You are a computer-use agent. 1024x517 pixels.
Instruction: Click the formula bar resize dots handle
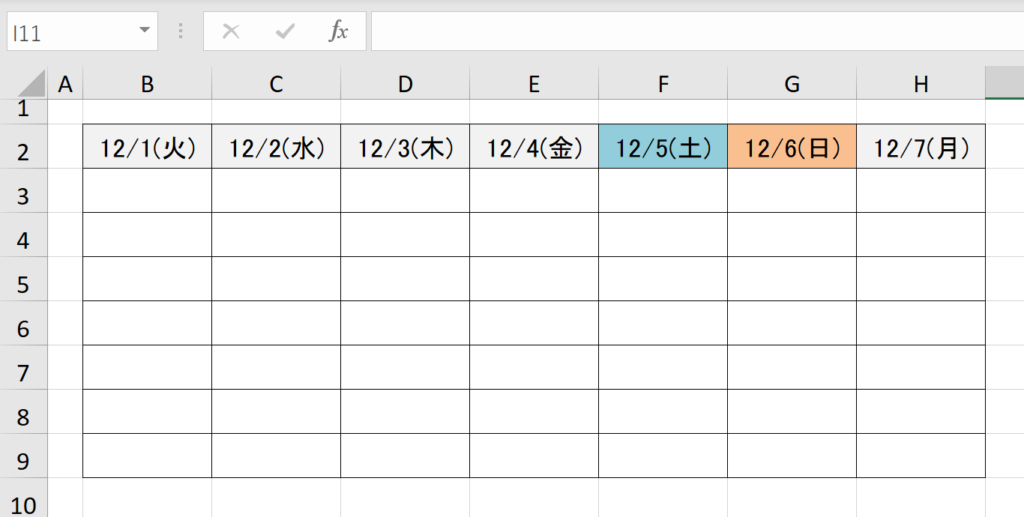pos(181,31)
